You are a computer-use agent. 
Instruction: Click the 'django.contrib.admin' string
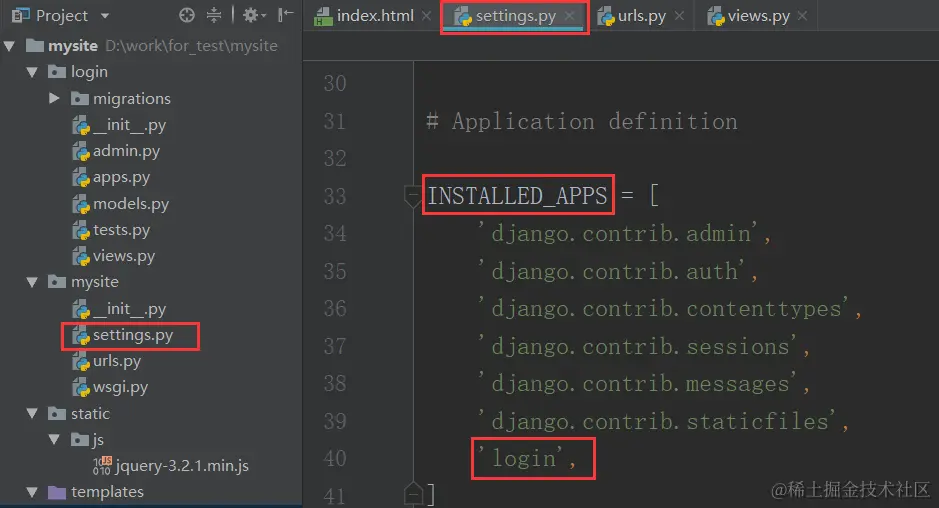click(x=617, y=234)
